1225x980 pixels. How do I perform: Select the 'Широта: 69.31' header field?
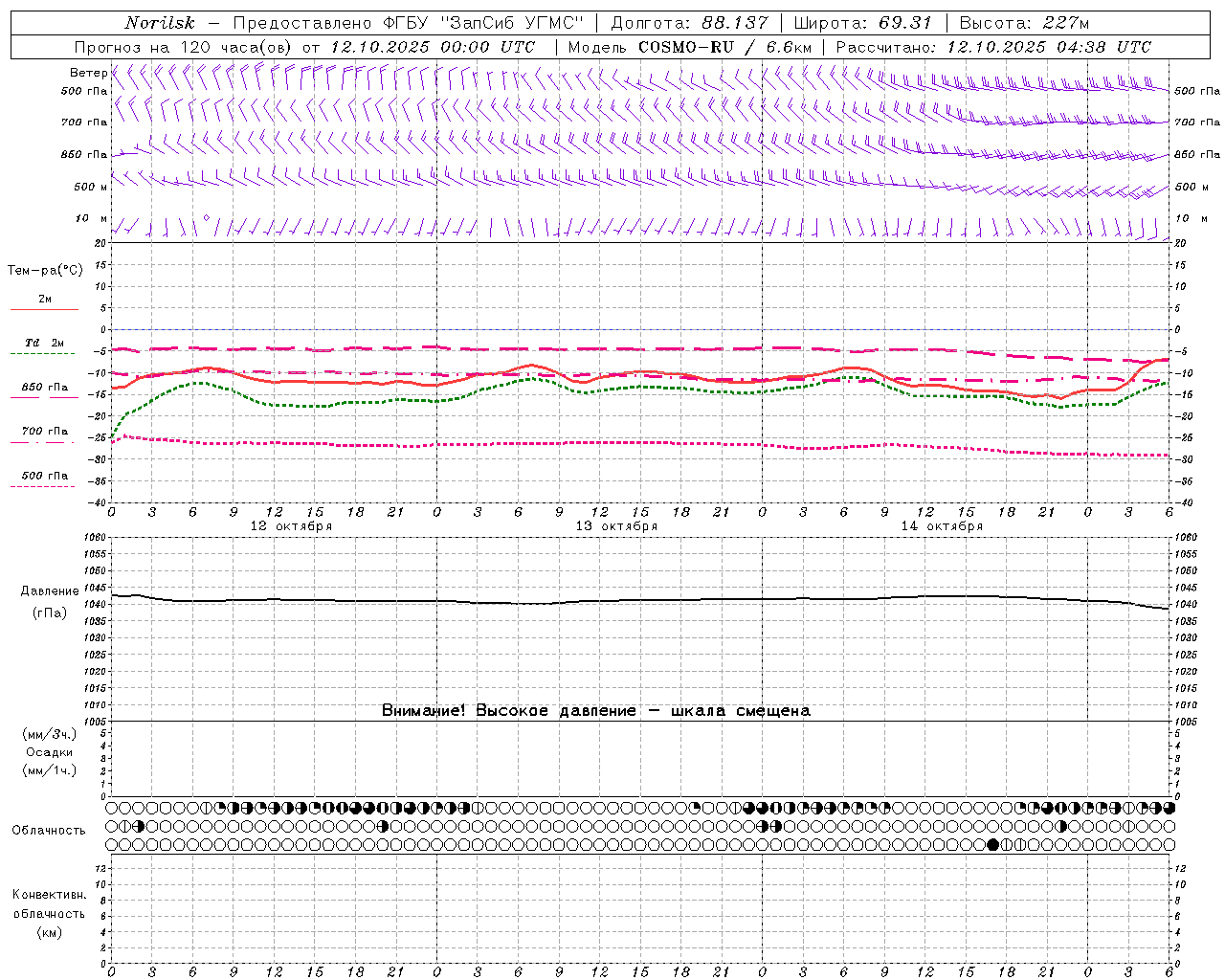(862, 23)
